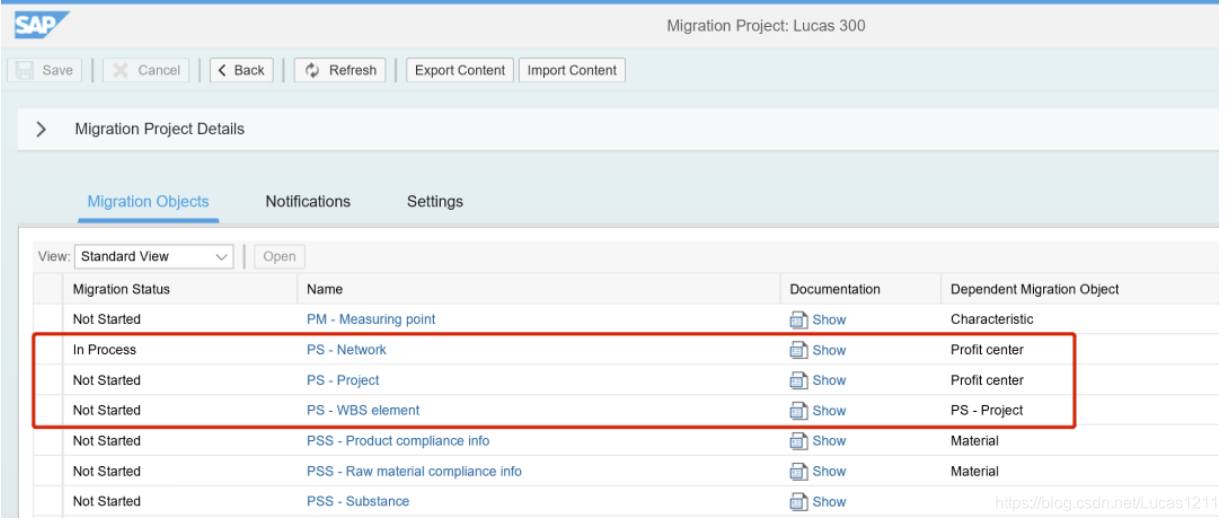The width and height of the screenshot is (1226, 521).
Task: Click Not Started status of PS - Project row
Action: [107, 380]
